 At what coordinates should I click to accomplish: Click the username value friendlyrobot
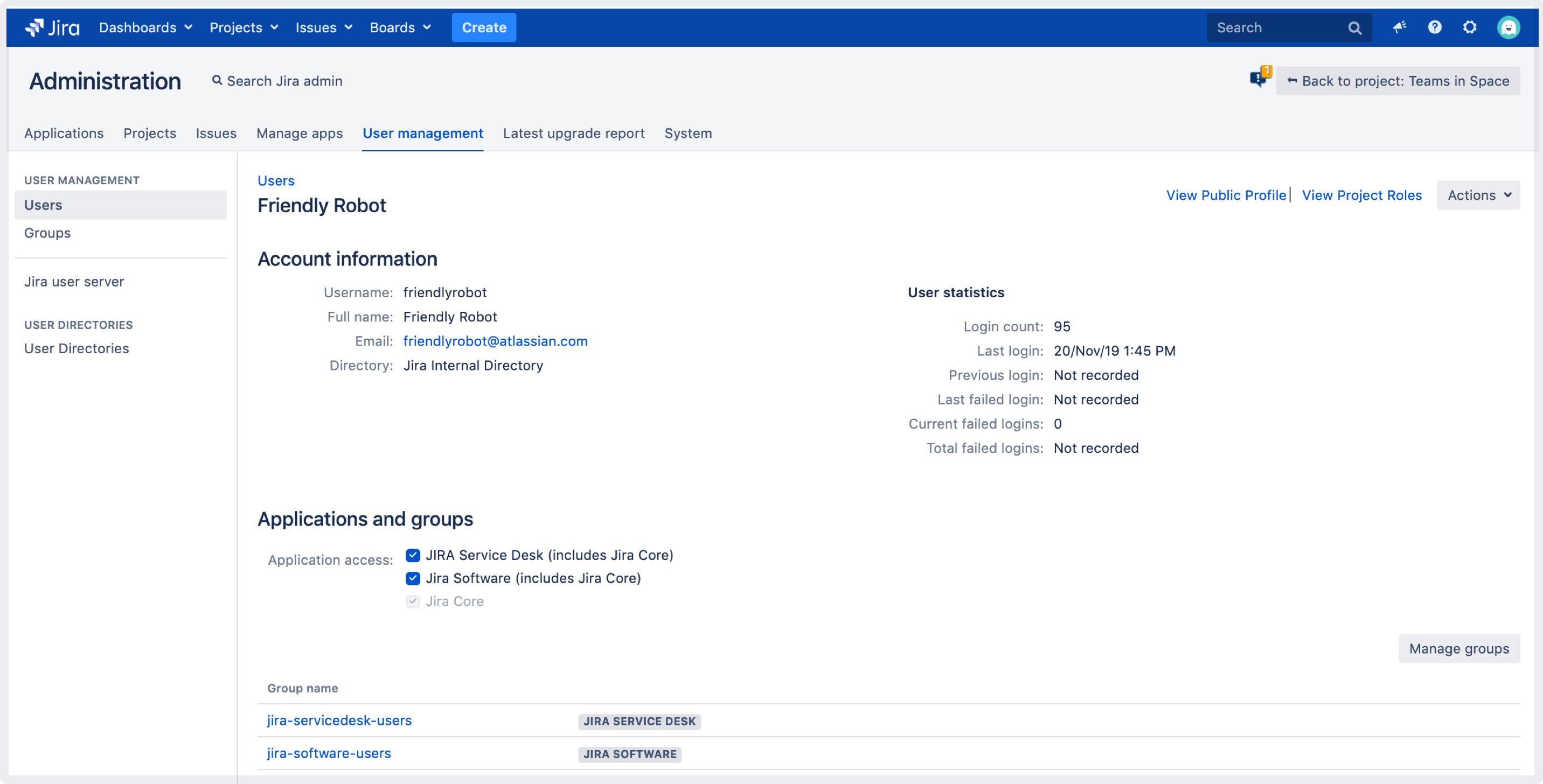444,292
